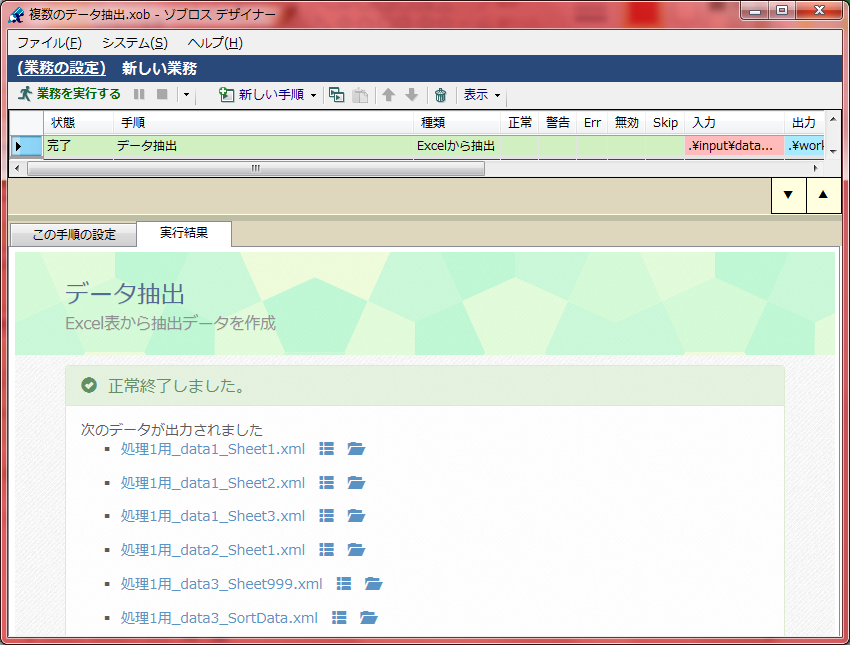Click right arrow of horizontal scrollbar
The image size is (850, 645).
point(815,169)
